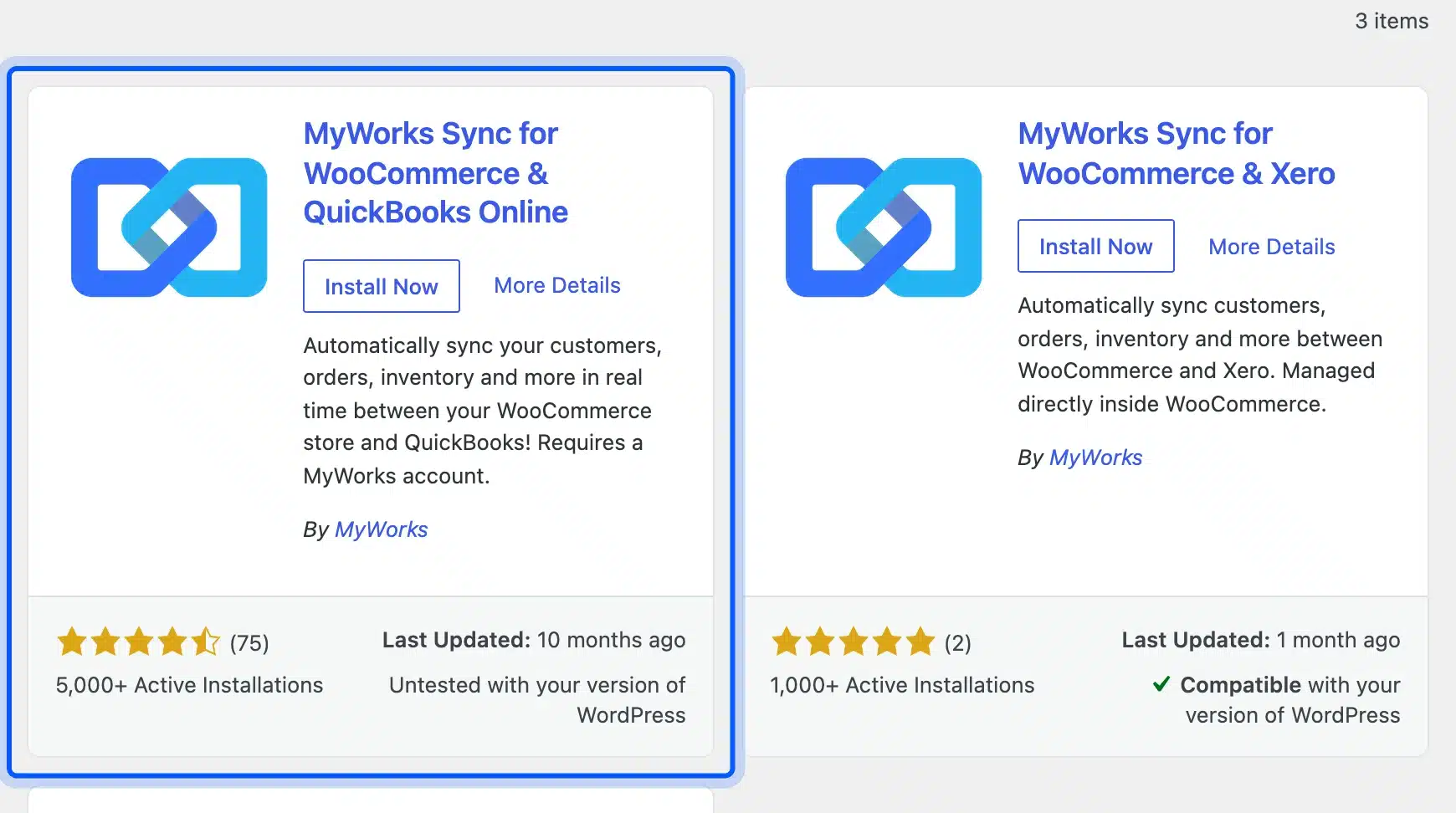Open MyWorks author link under QuickBooks plugin

pyautogui.click(x=381, y=529)
